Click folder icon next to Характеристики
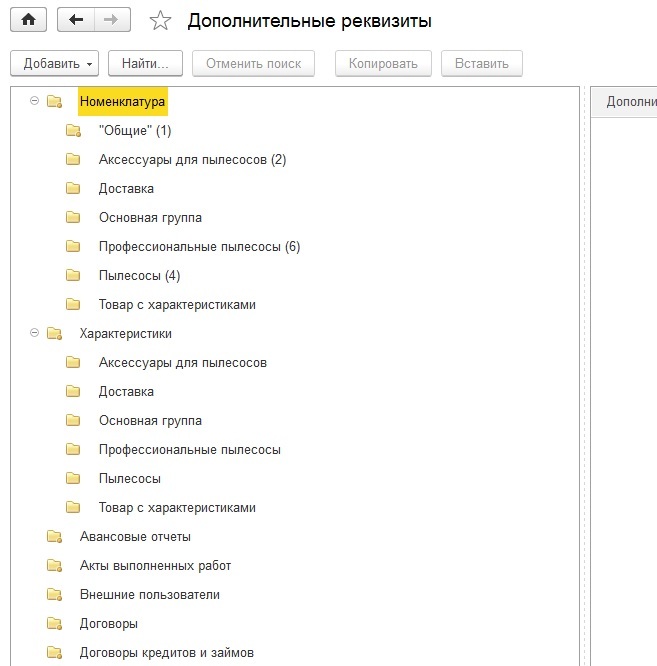 (x=54, y=333)
